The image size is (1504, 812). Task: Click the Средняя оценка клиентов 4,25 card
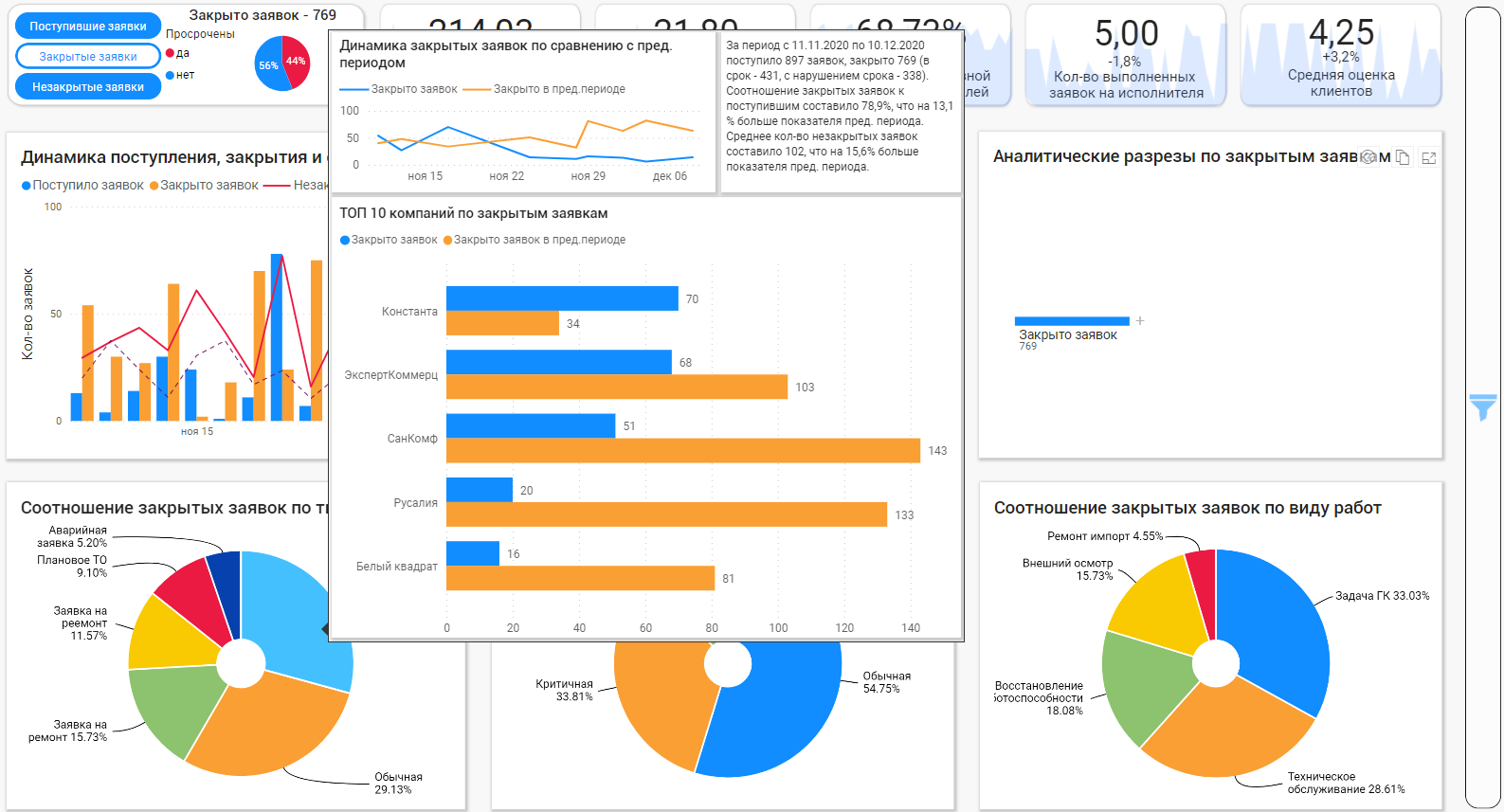pyautogui.click(x=1341, y=55)
